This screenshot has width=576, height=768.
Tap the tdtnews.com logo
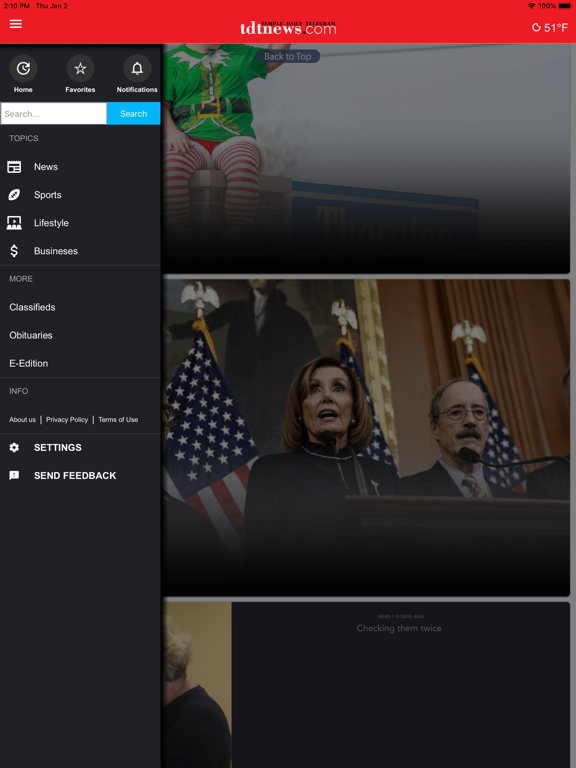point(288,28)
